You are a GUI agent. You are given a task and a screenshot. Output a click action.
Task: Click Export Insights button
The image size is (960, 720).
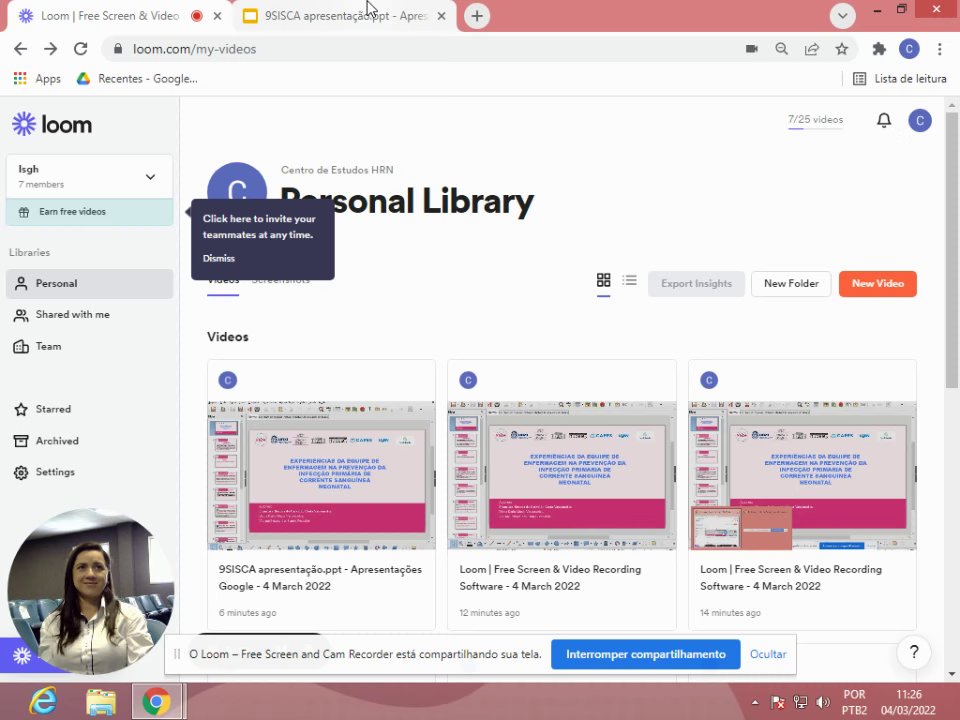point(696,283)
